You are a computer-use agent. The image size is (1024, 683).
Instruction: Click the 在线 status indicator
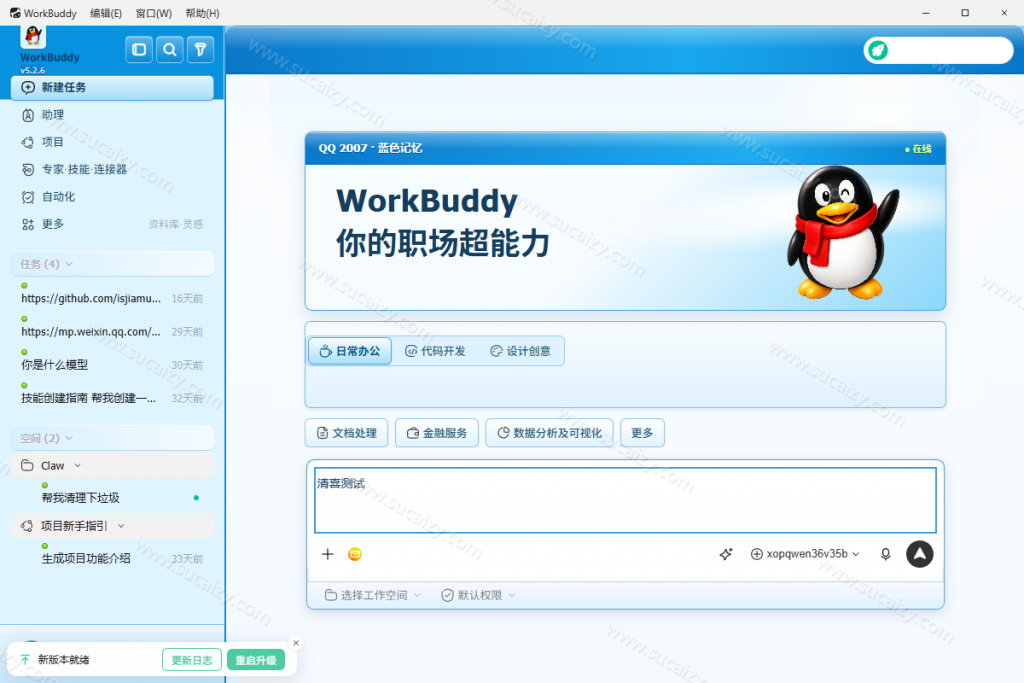(x=918, y=149)
